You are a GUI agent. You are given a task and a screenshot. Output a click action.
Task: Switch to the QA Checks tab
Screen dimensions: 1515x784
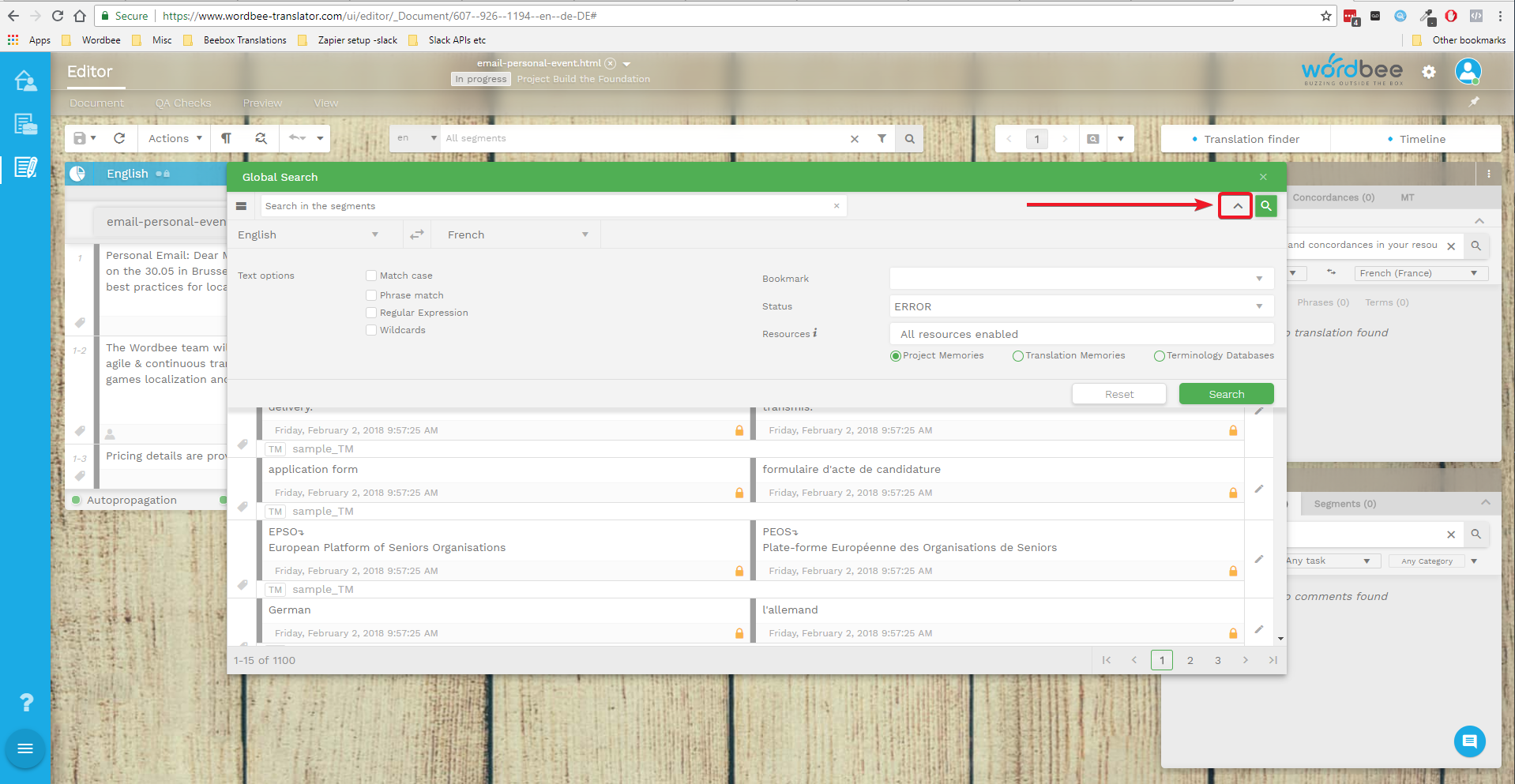[183, 103]
